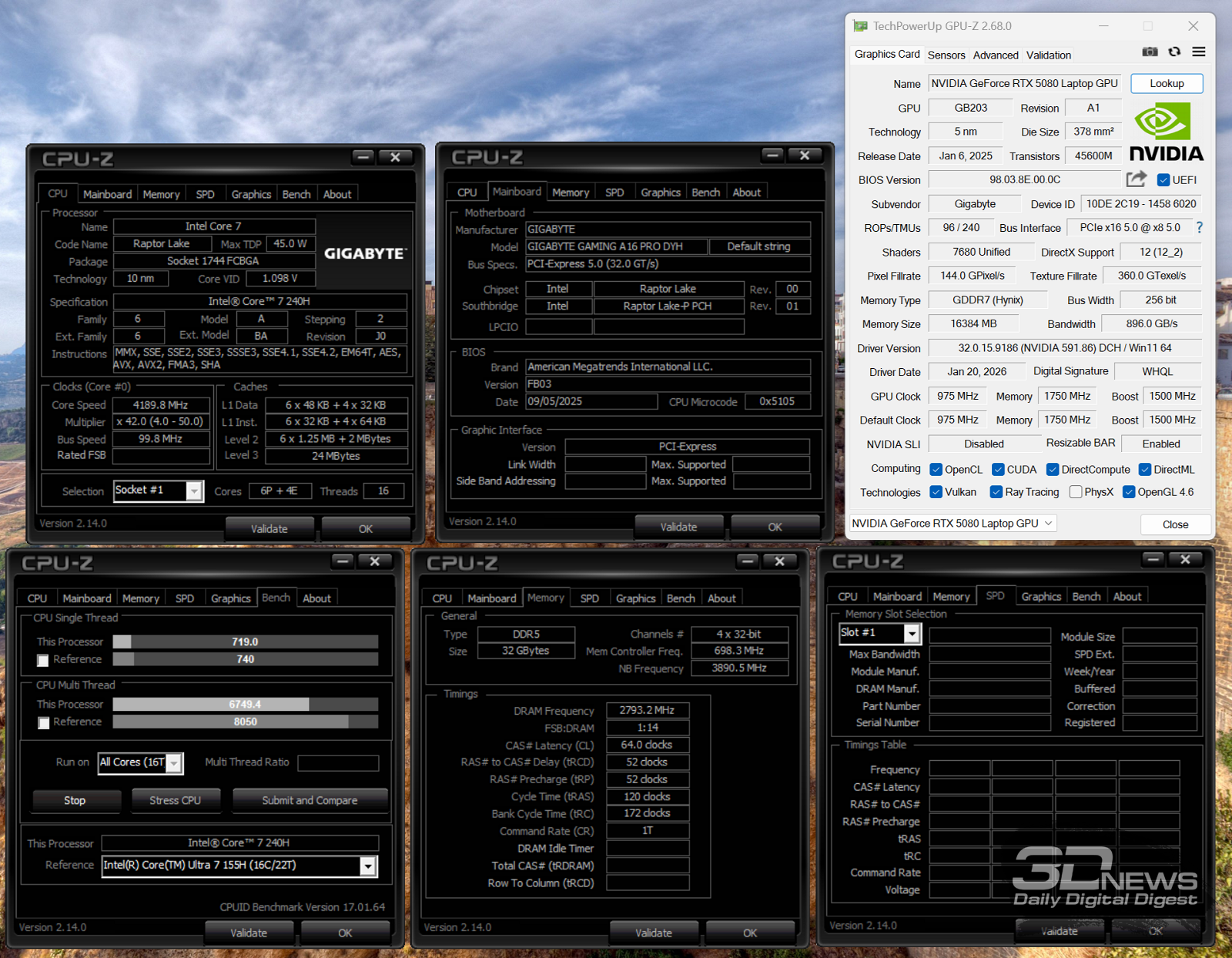Click the GPU-Z screenshot camera icon

1150,52
